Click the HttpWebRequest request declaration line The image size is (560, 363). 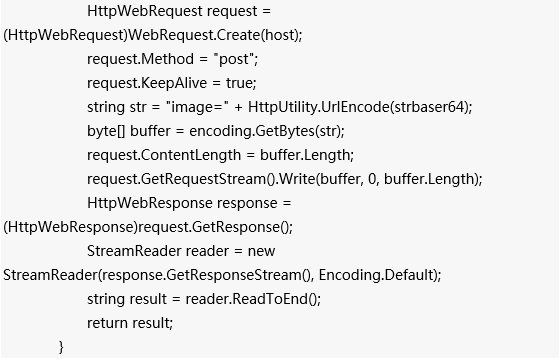pos(179,11)
